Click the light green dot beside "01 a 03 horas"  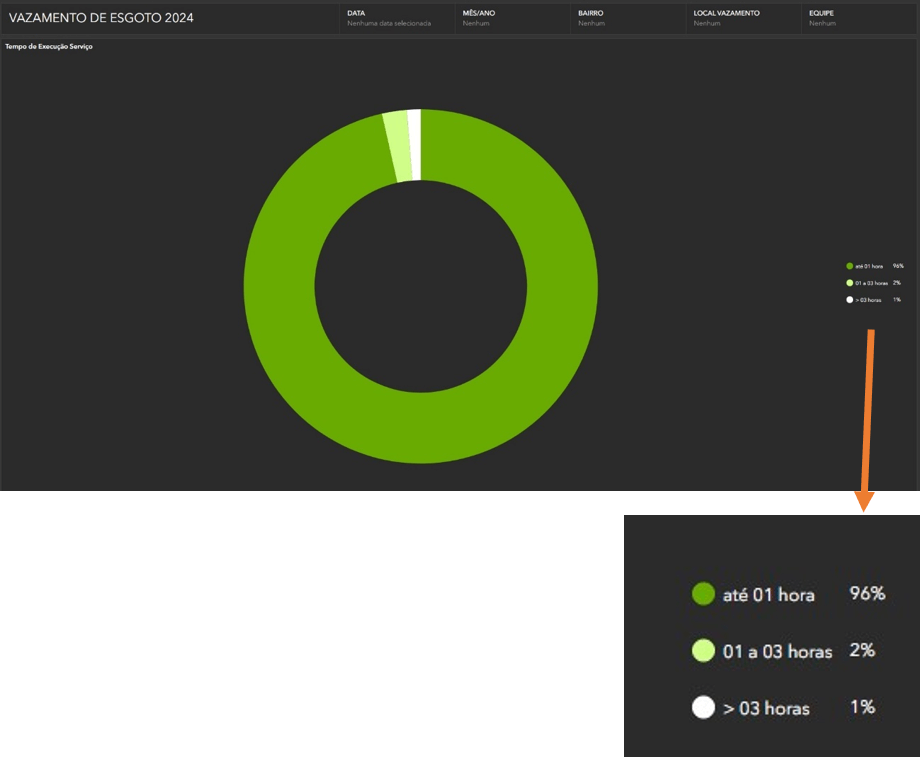click(849, 283)
